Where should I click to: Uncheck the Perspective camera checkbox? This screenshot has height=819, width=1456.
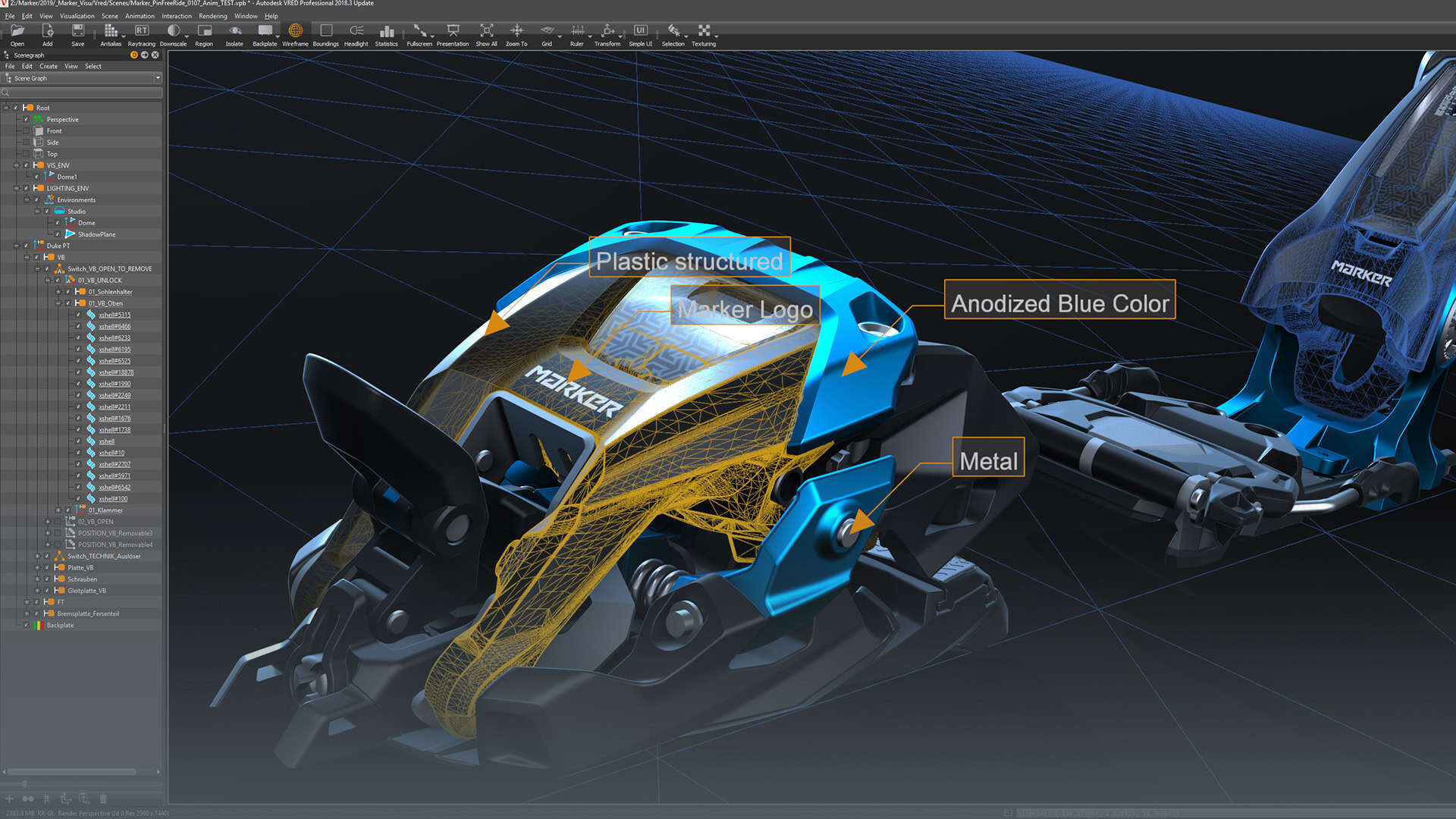(26, 120)
